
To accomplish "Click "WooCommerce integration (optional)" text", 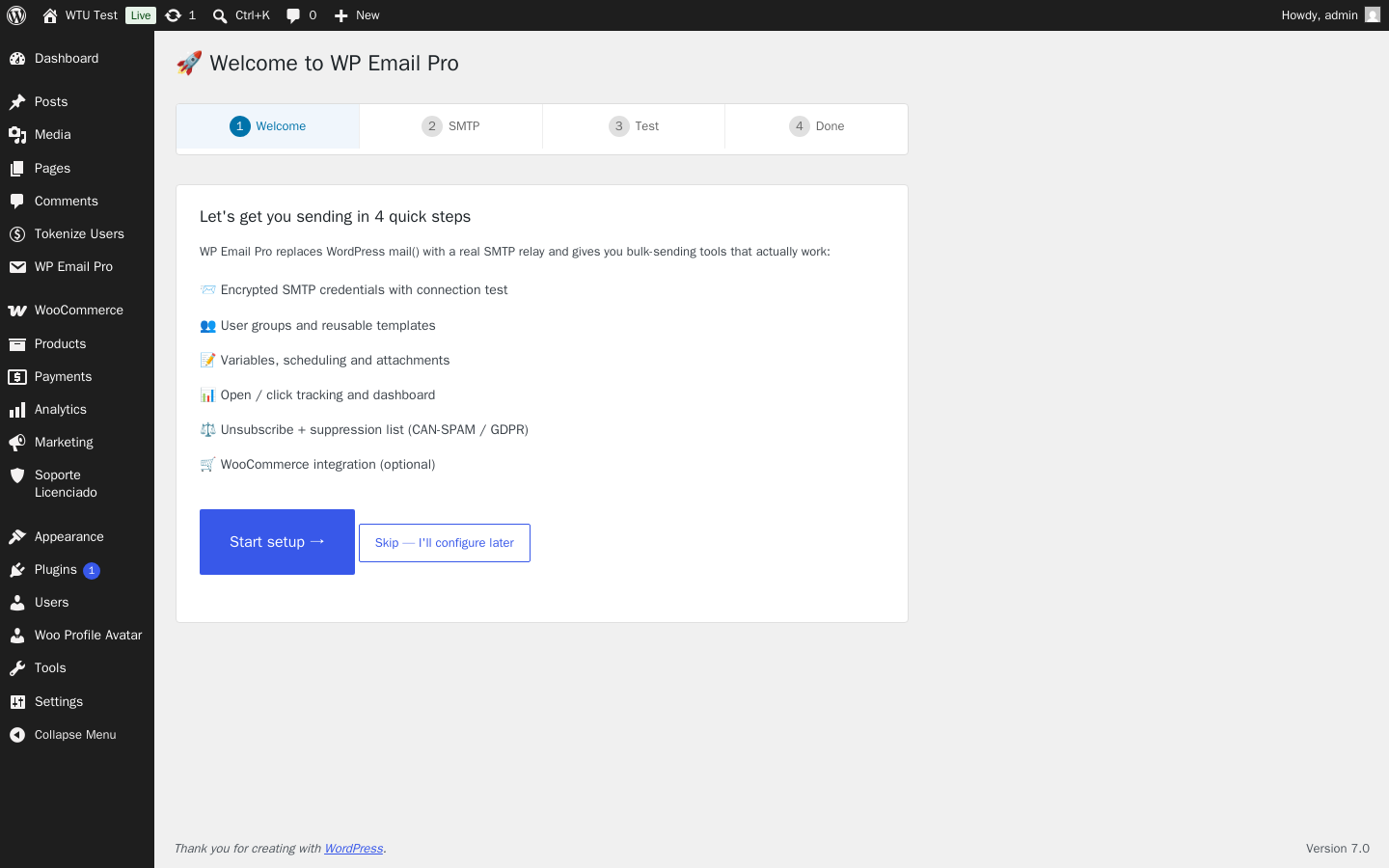I will click(328, 465).
